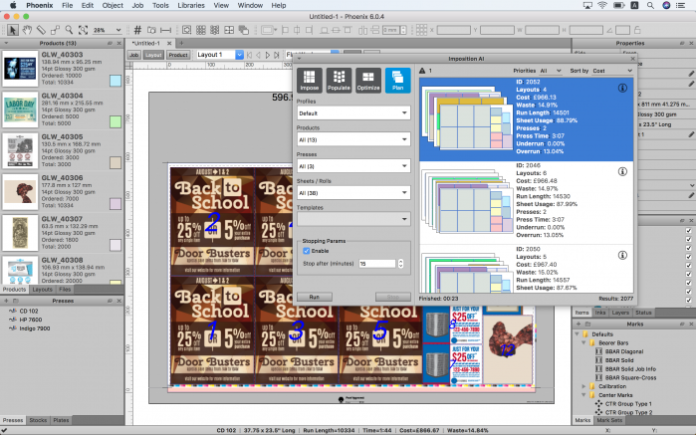696x435 pixels.
Task: Open the Sort by Cost dropdown
Action: coord(611,72)
